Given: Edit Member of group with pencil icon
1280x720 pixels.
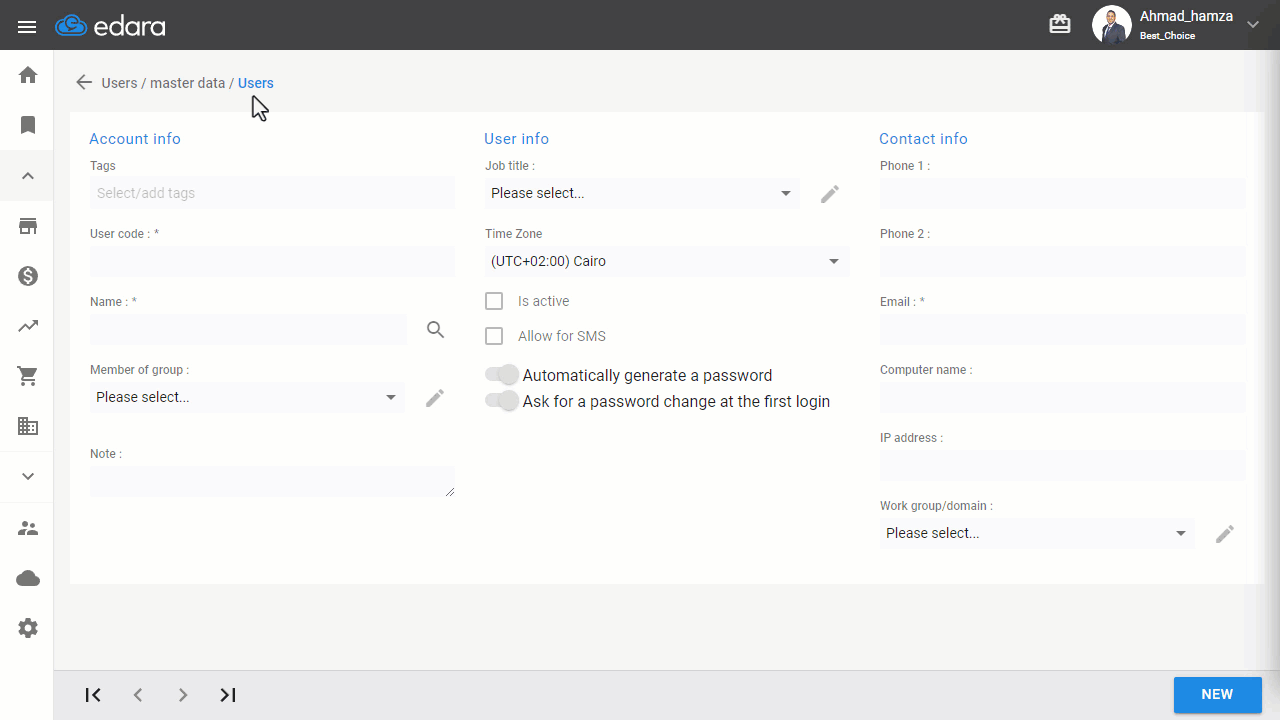Looking at the screenshot, I should pos(434,398).
